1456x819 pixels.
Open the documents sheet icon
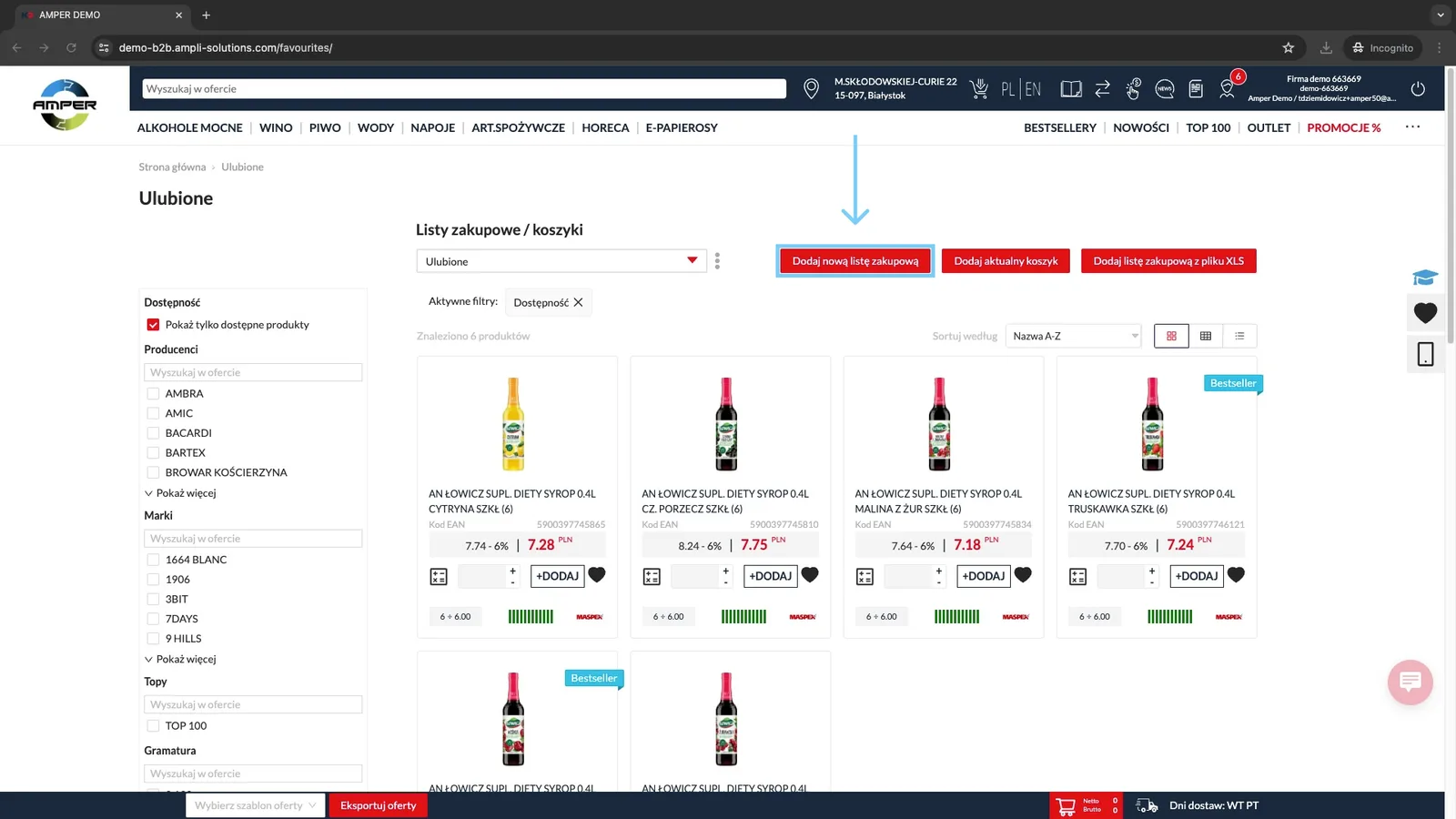tap(1196, 88)
